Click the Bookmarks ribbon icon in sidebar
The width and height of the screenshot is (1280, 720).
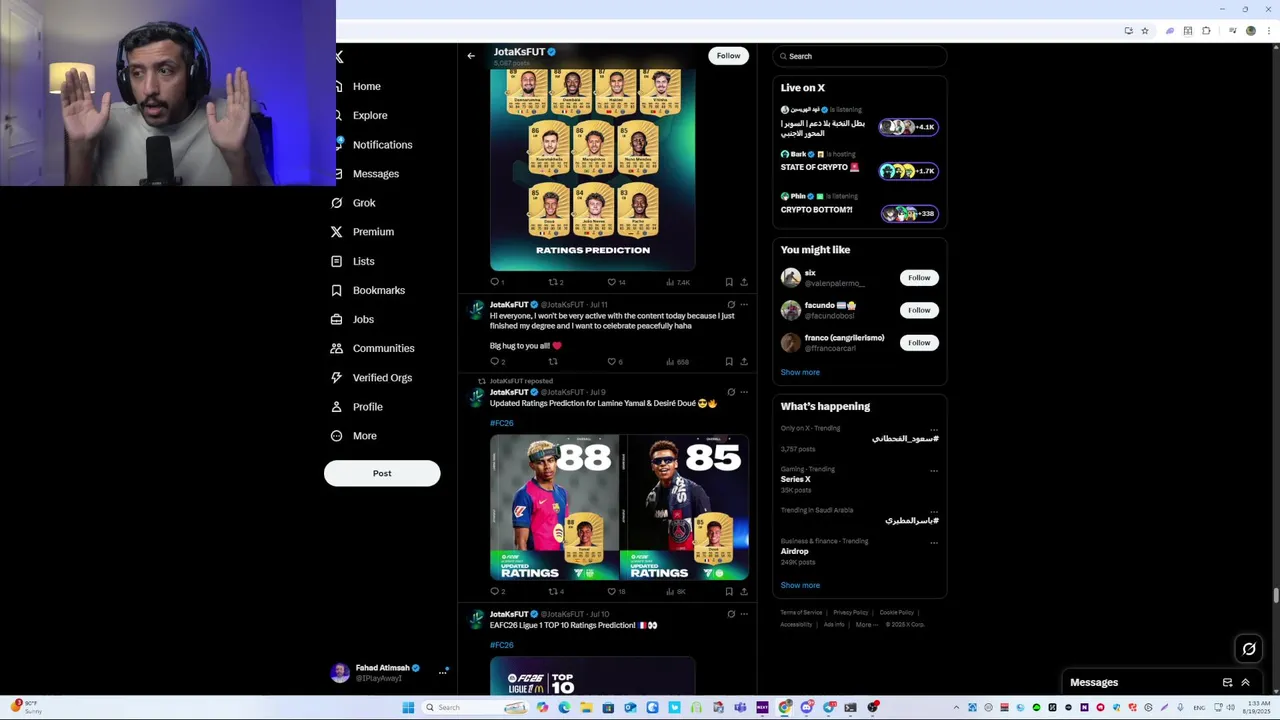(337, 290)
